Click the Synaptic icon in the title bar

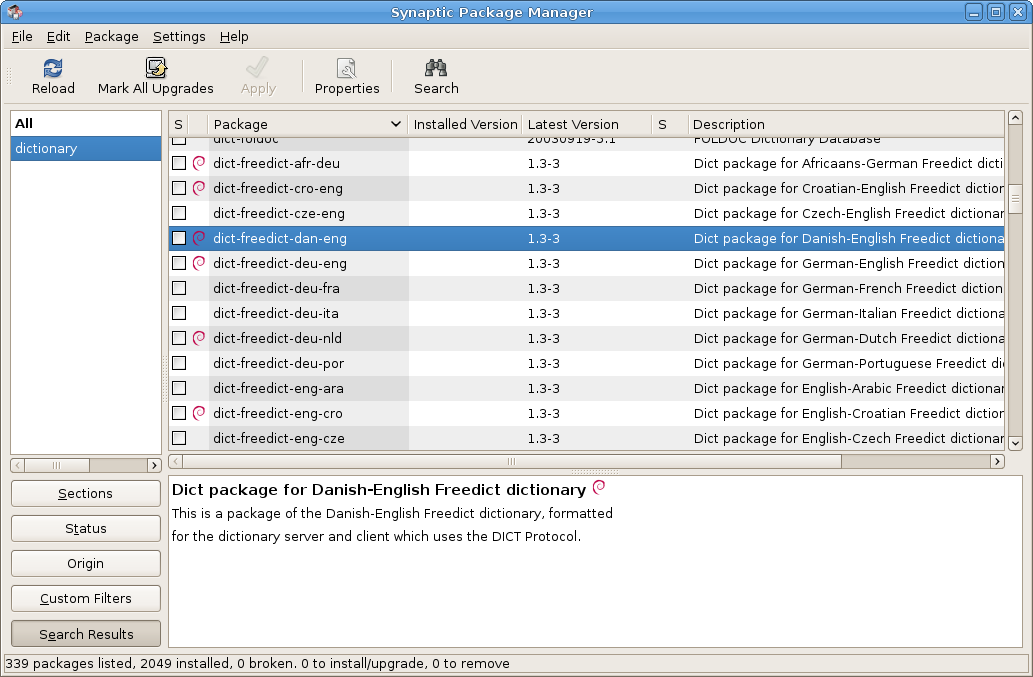coord(14,12)
